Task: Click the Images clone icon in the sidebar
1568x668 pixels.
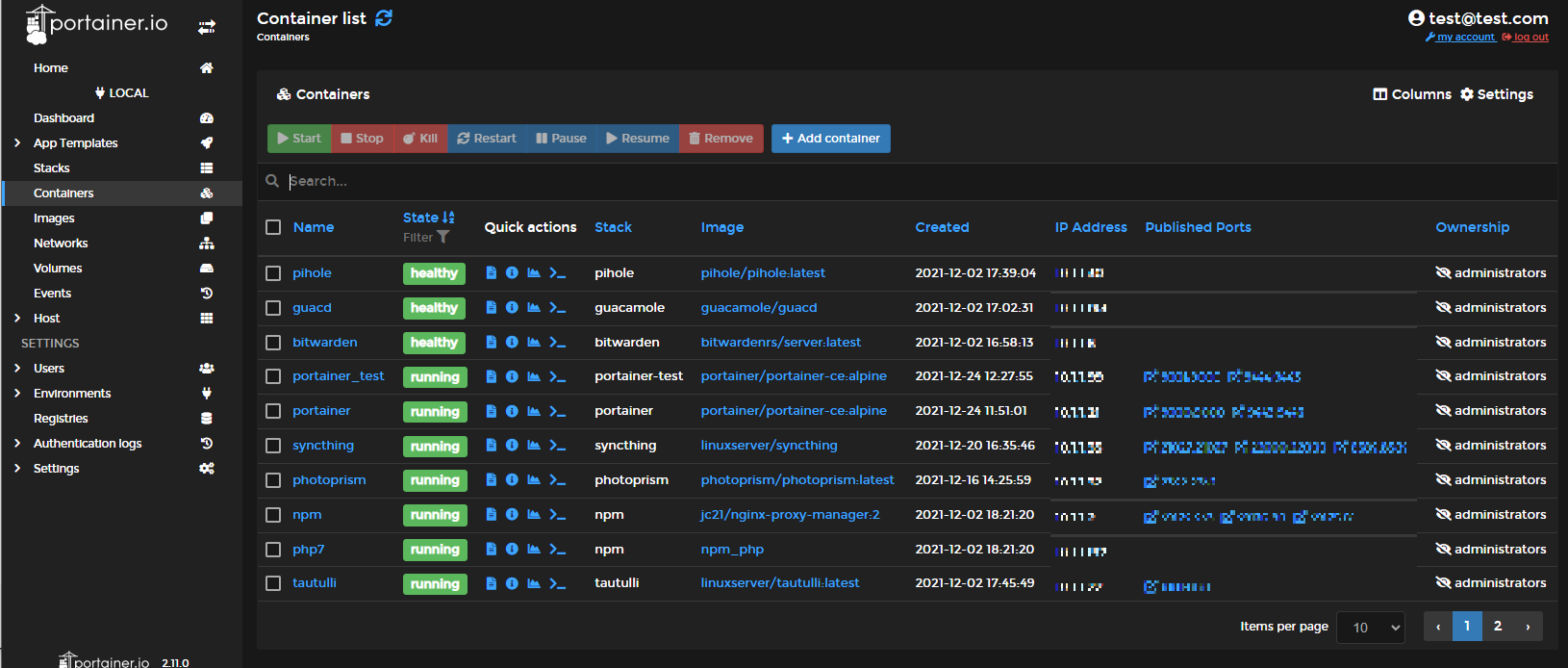Action: [x=206, y=218]
